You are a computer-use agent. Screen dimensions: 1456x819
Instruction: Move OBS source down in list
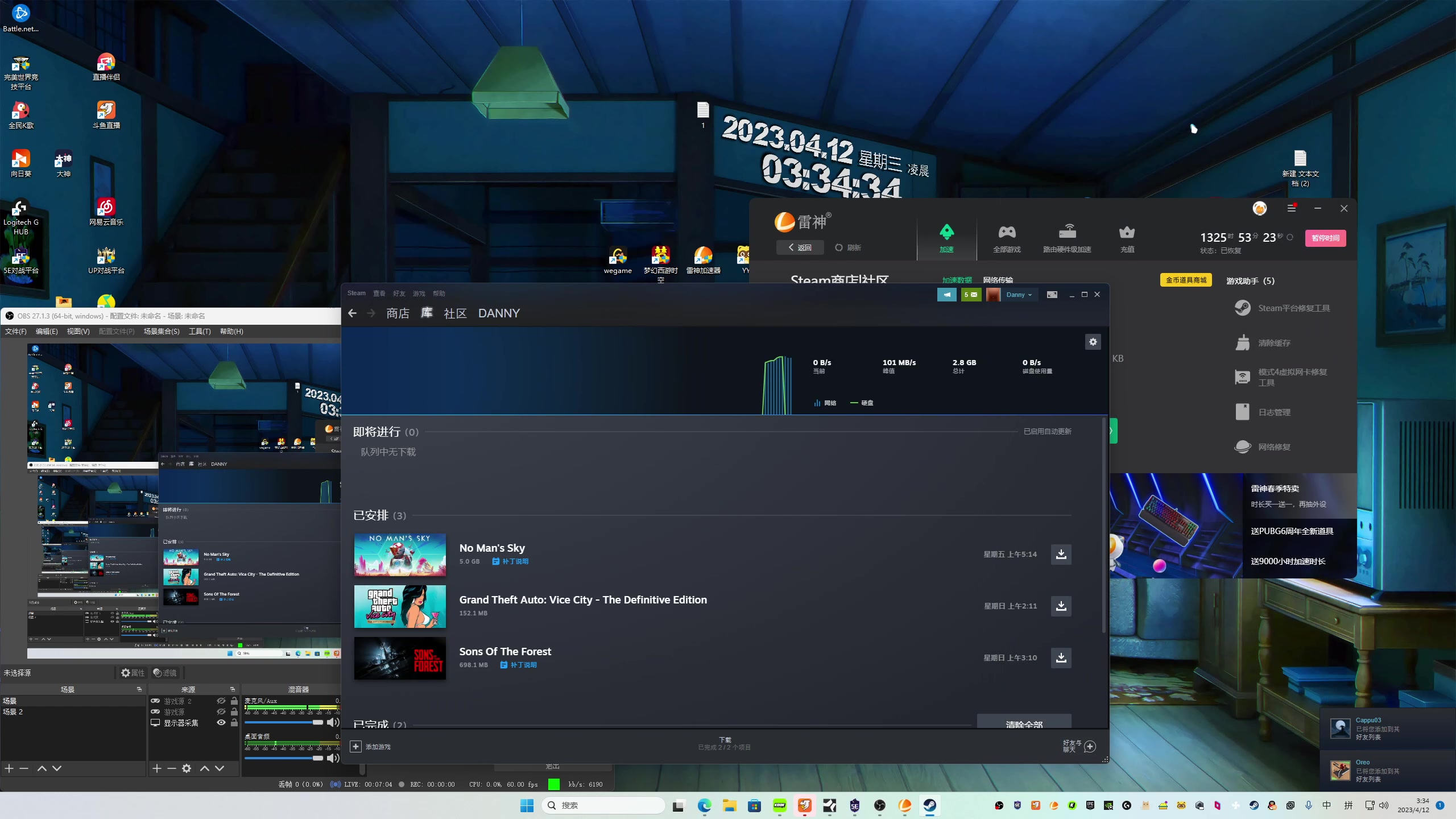[220, 768]
